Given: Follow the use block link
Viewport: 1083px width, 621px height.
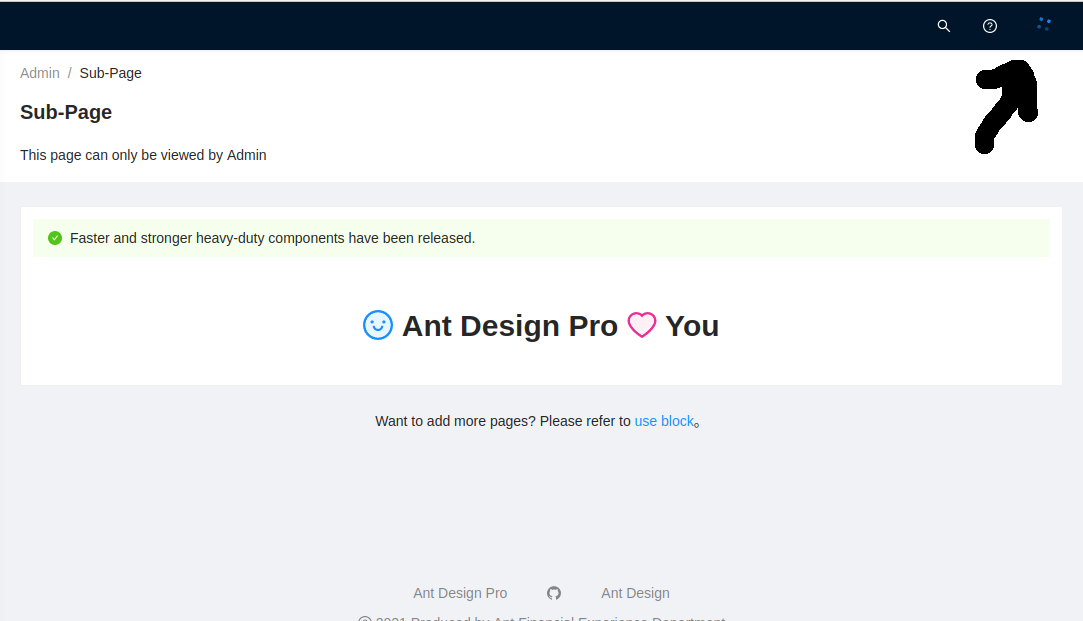Looking at the screenshot, I should (664, 420).
